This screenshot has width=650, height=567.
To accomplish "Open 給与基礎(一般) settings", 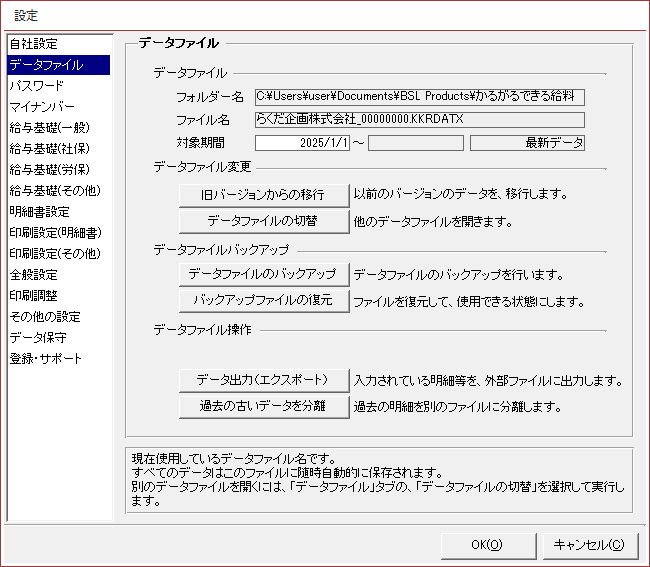I will [48, 128].
